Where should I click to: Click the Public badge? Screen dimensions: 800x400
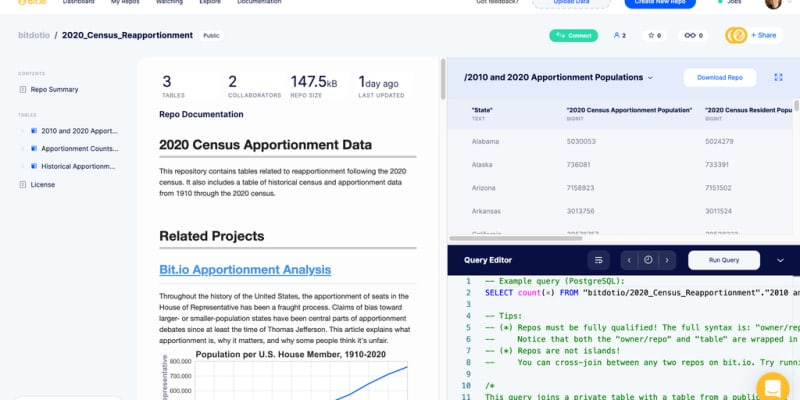coord(211,36)
